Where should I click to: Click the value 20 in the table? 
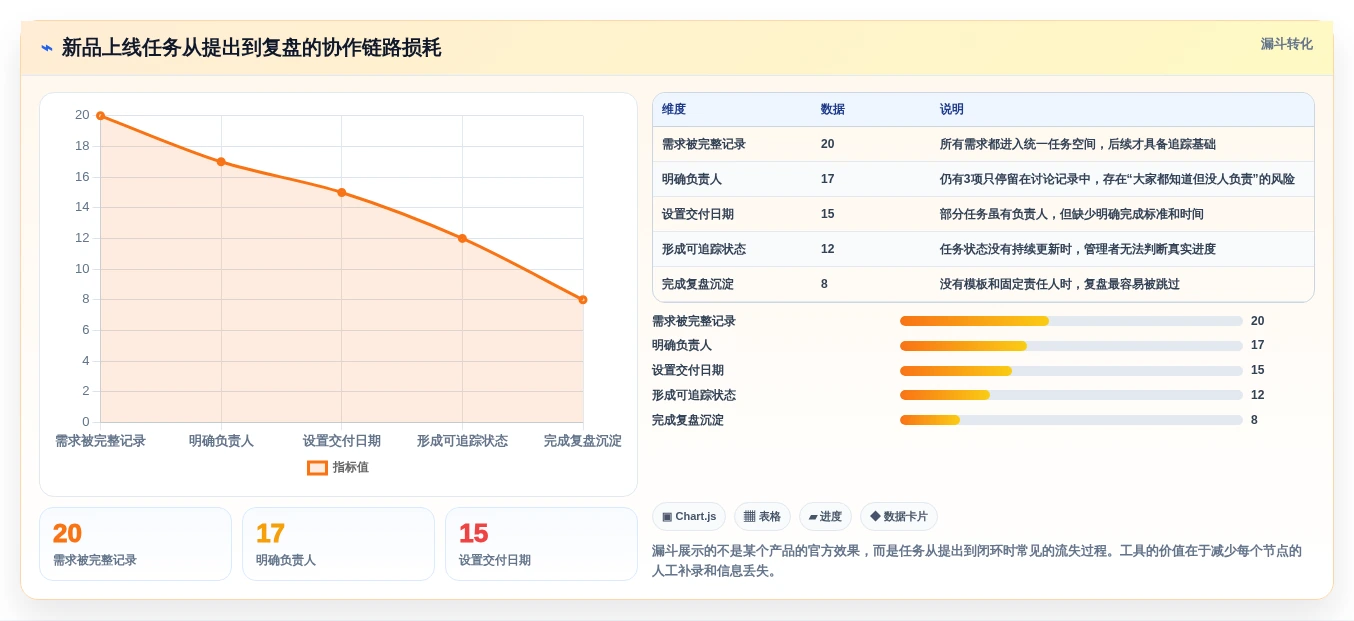click(828, 144)
